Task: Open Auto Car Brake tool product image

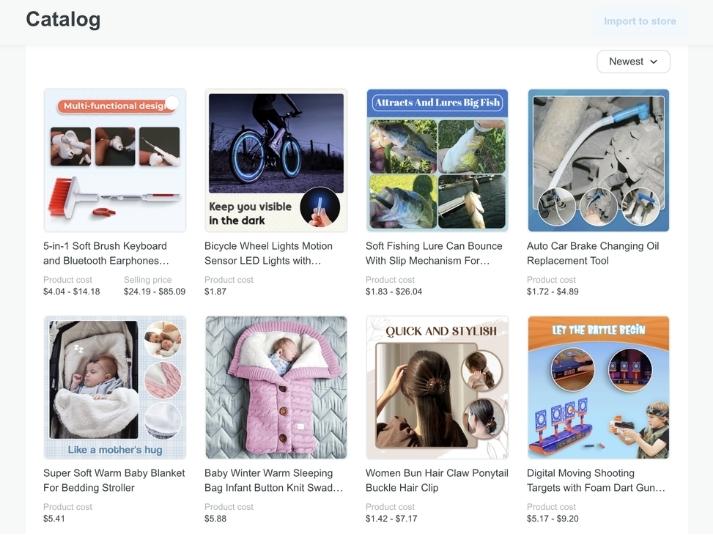Action: pyautogui.click(x=598, y=160)
